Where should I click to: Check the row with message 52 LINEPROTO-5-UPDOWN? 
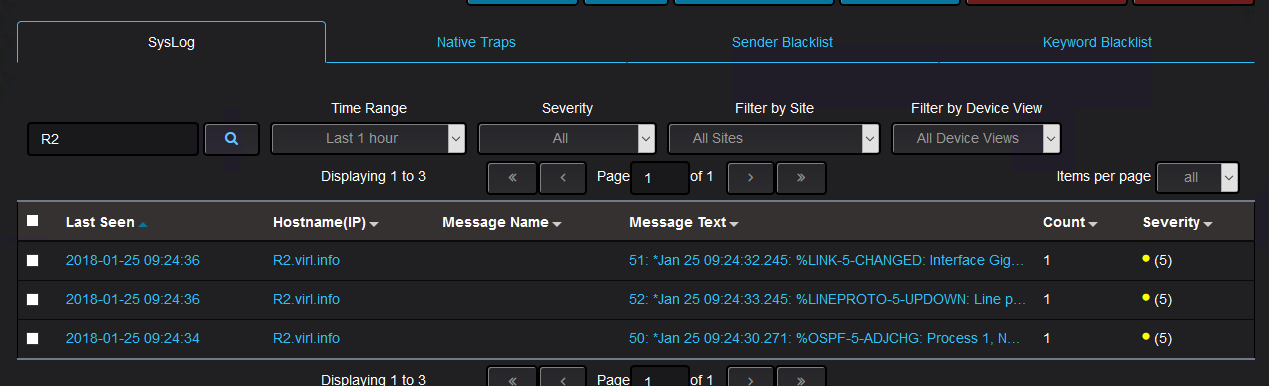tap(33, 299)
